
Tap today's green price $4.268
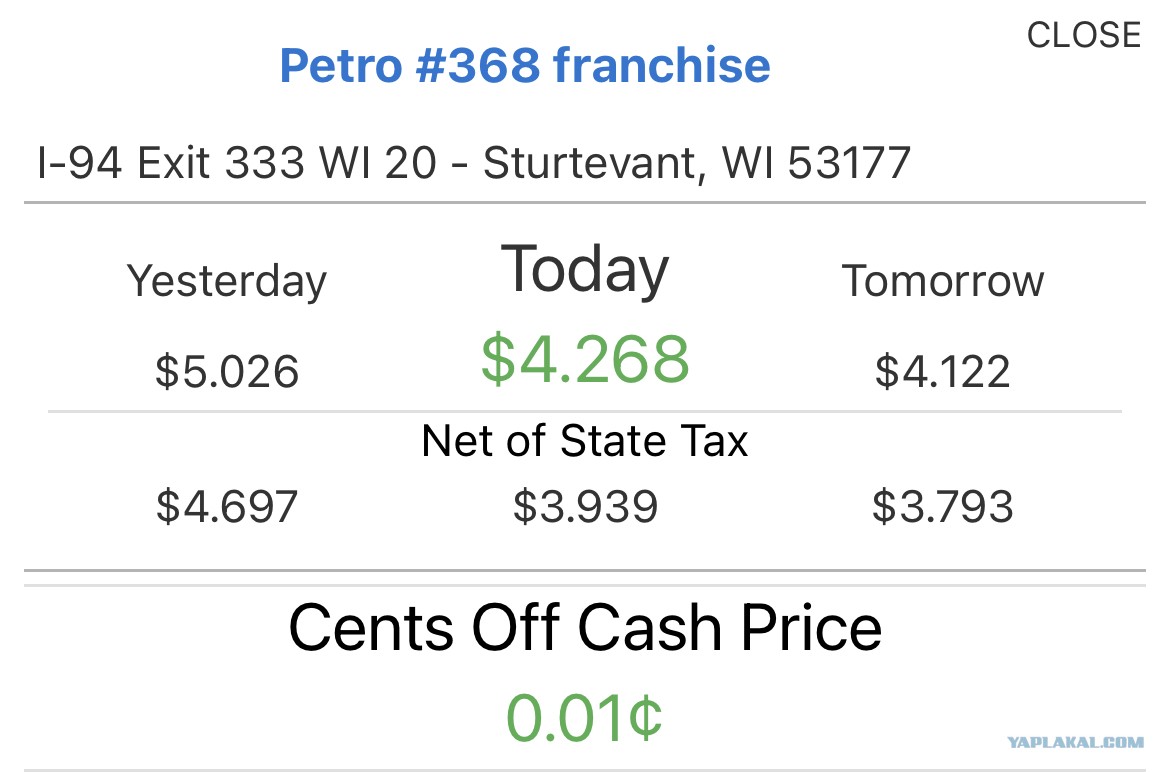[x=585, y=359]
